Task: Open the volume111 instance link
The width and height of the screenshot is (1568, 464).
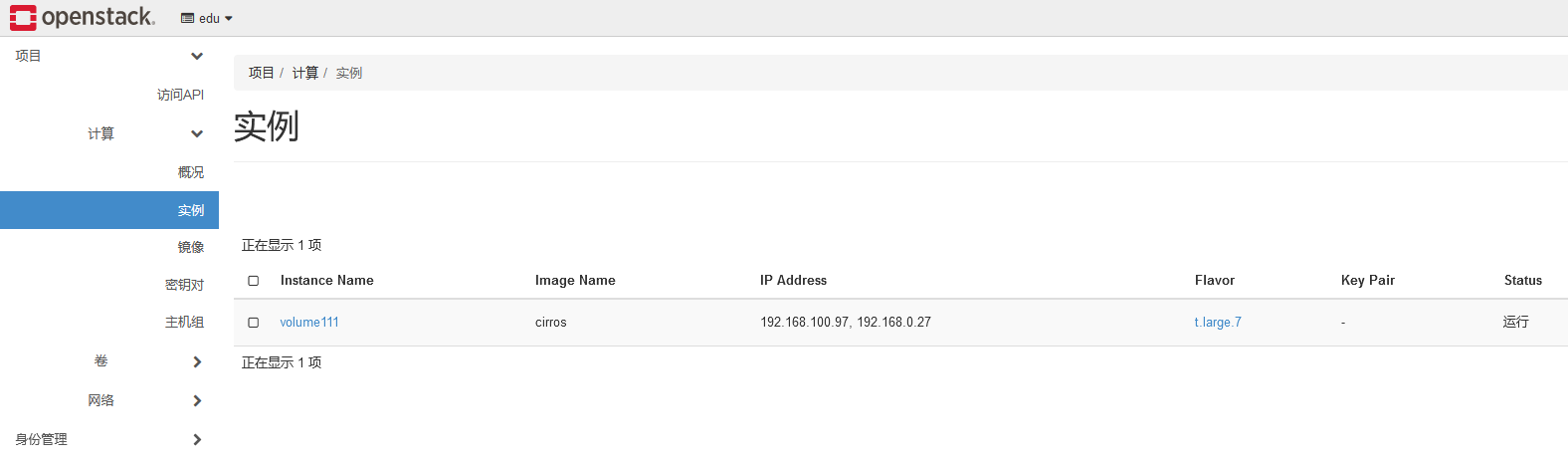Action: (309, 323)
